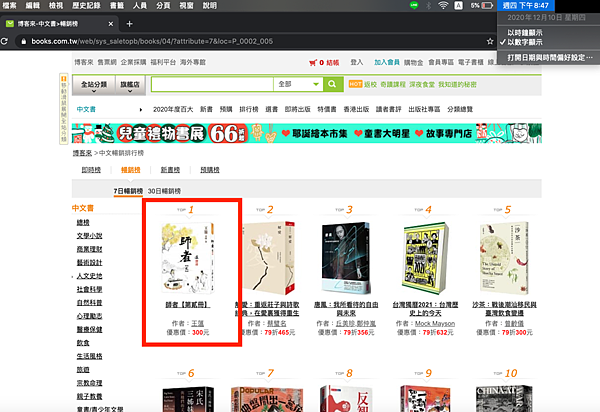
Task: Expand the 旗艦店 dropdown
Action: (130, 86)
